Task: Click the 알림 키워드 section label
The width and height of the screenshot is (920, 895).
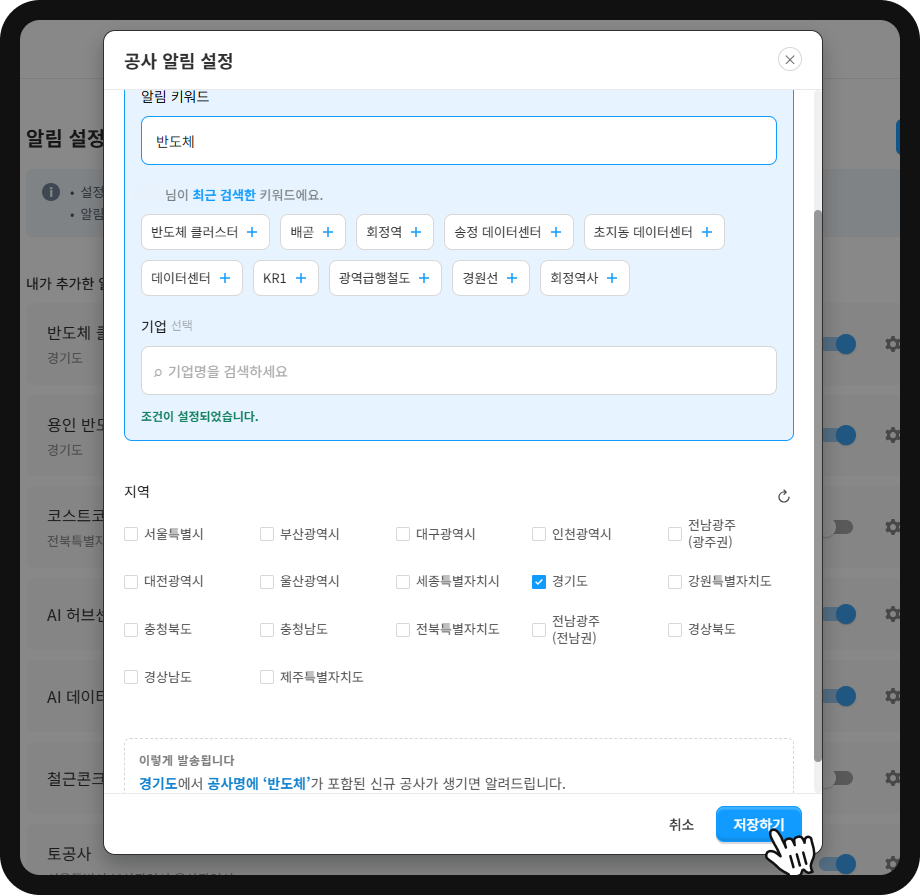Action: tap(175, 97)
